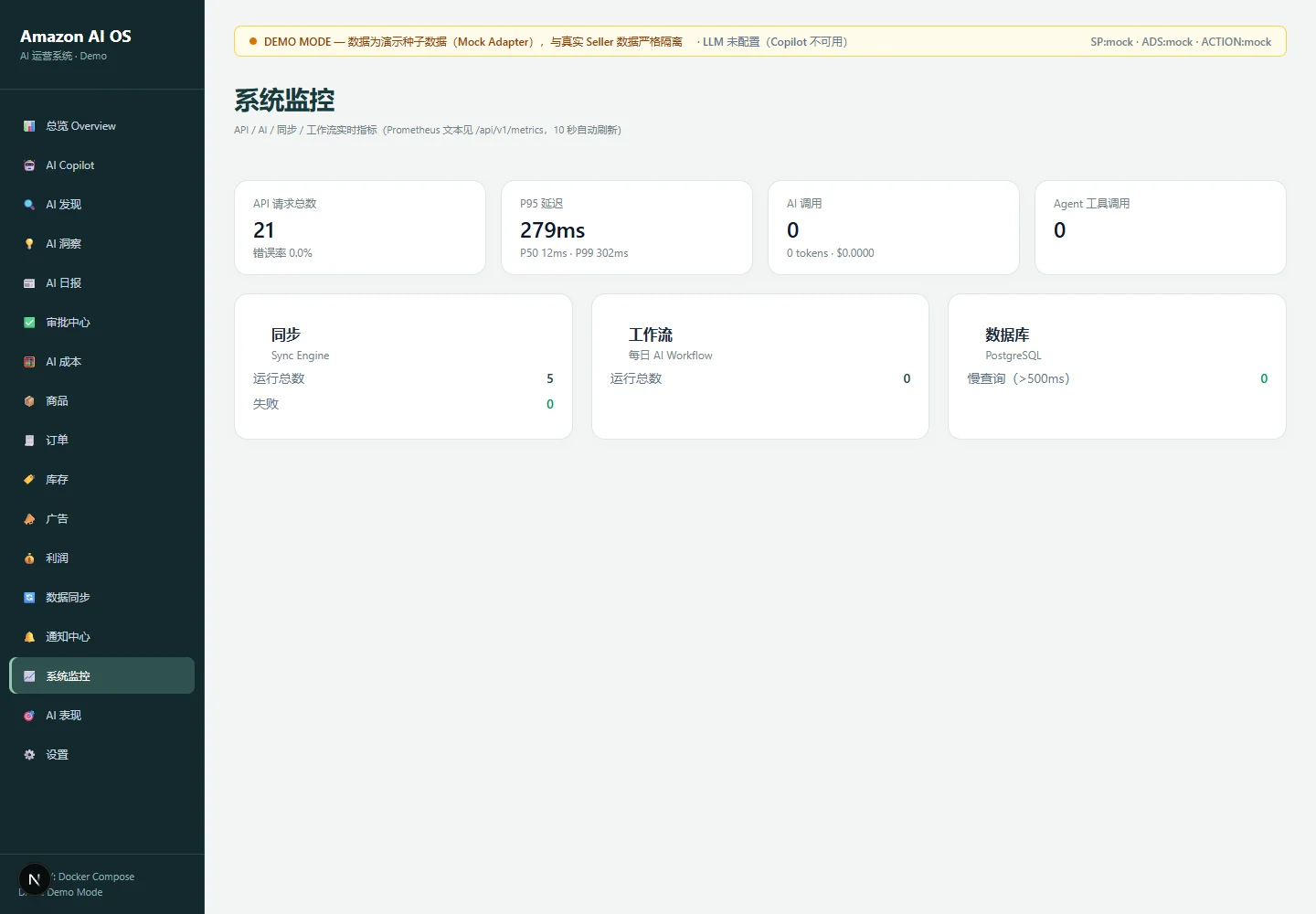The height and width of the screenshot is (914, 1316).
Task: Click the AI 调用 card label
Action: 804,204
